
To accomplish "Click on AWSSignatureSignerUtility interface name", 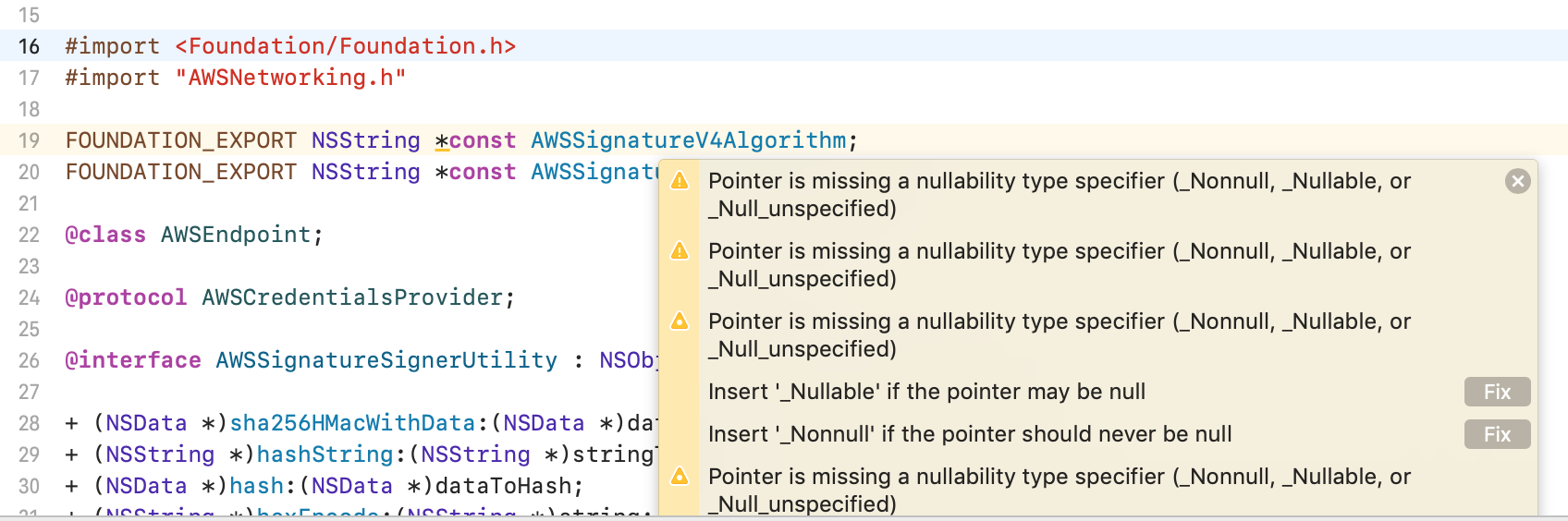I will (386, 360).
